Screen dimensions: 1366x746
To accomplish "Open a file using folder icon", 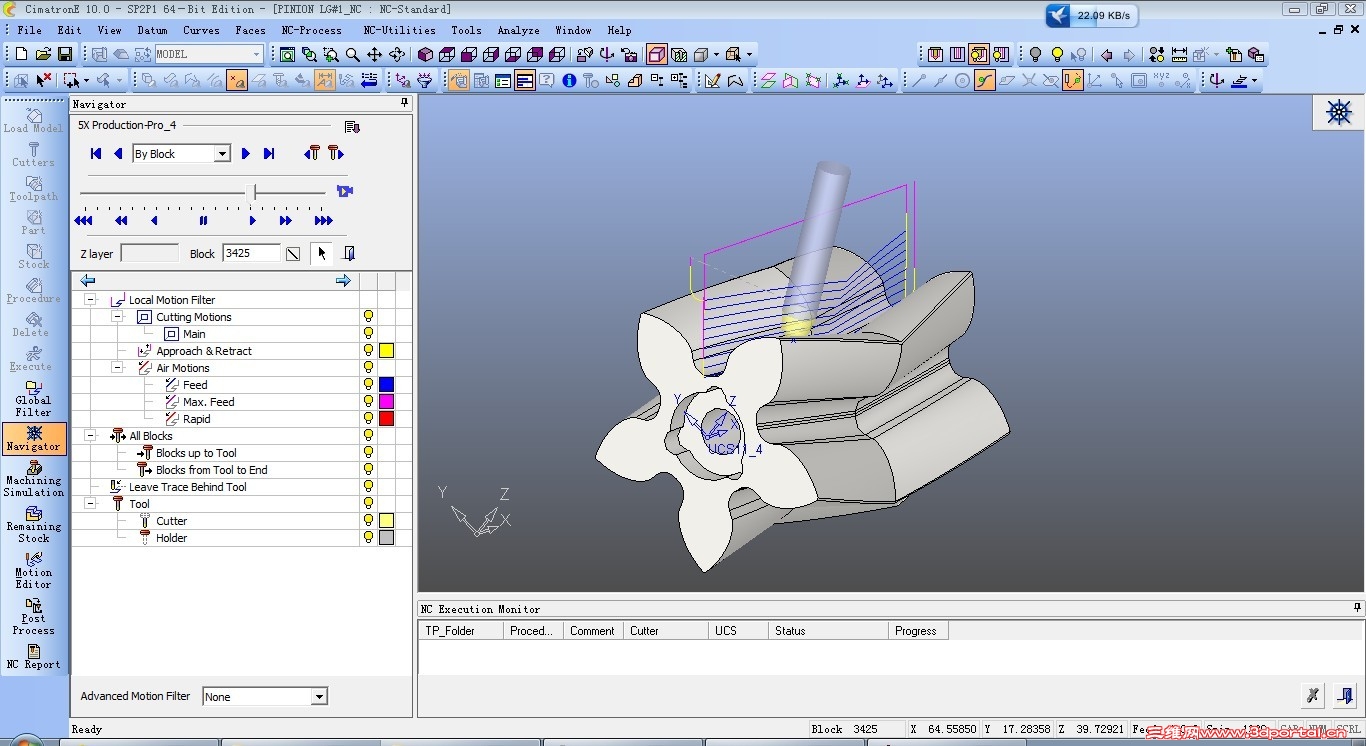I will tap(43, 54).
